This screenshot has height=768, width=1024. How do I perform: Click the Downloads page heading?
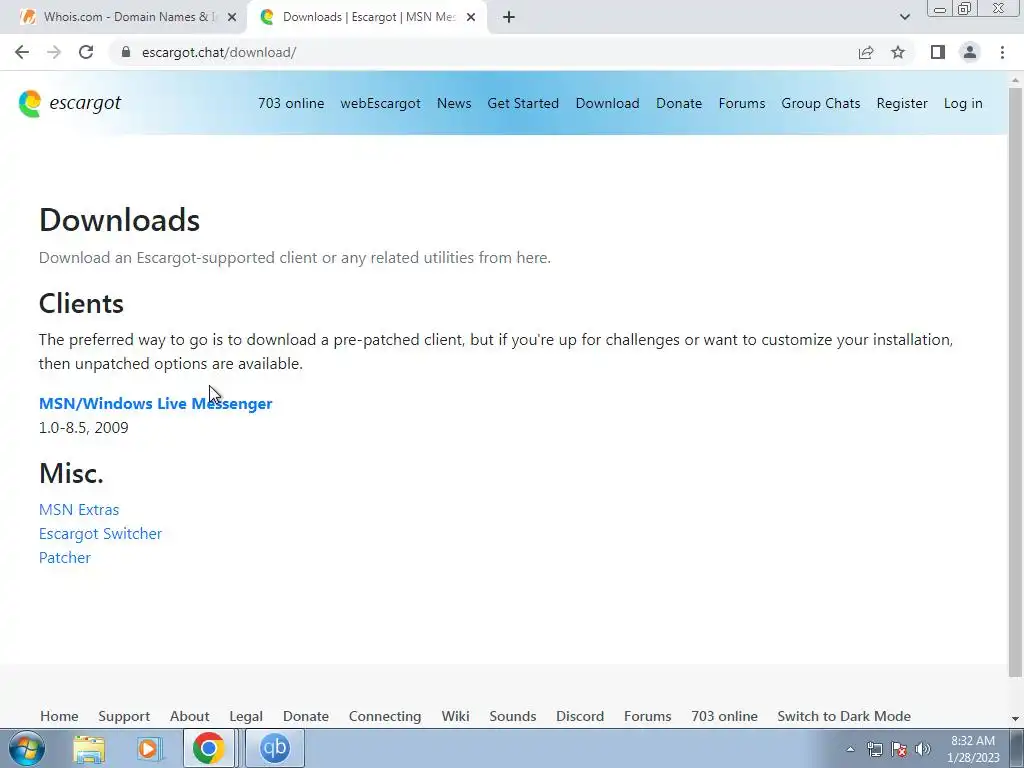[x=120, y=219]
